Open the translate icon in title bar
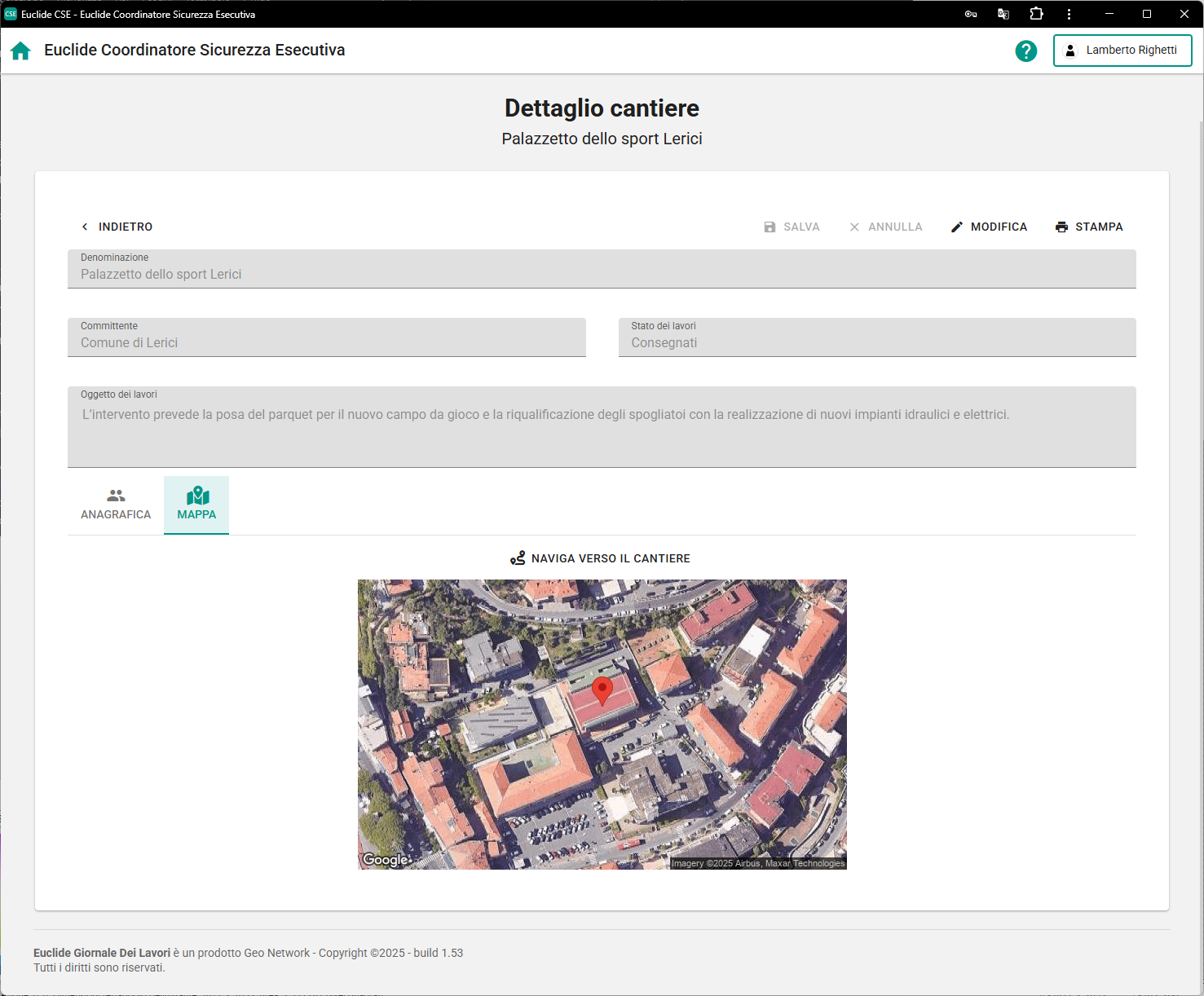The width and height of the screenshot is (1204, 996). (1003, 14)
